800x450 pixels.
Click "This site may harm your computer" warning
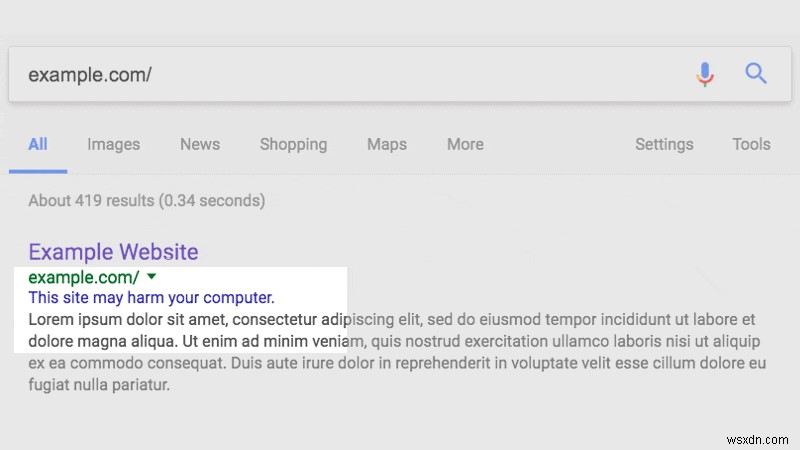(x=151, y=298)
